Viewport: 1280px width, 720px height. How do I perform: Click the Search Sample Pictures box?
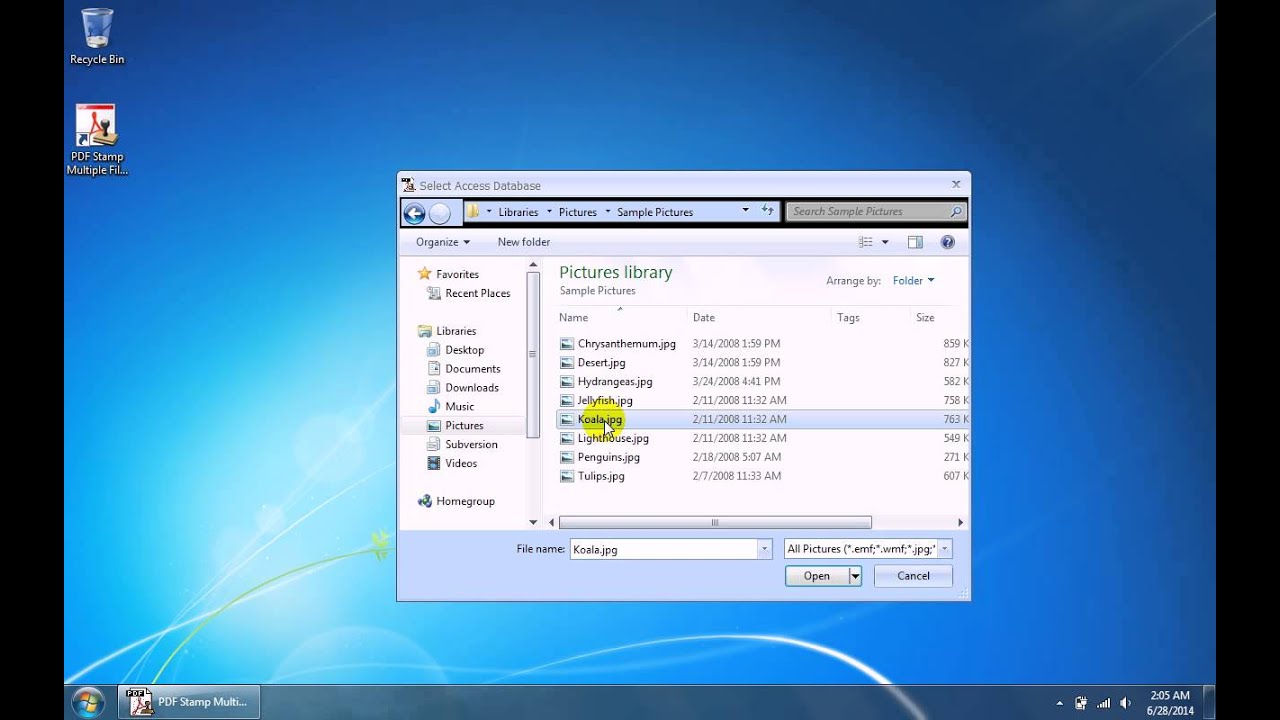(867, 211)
